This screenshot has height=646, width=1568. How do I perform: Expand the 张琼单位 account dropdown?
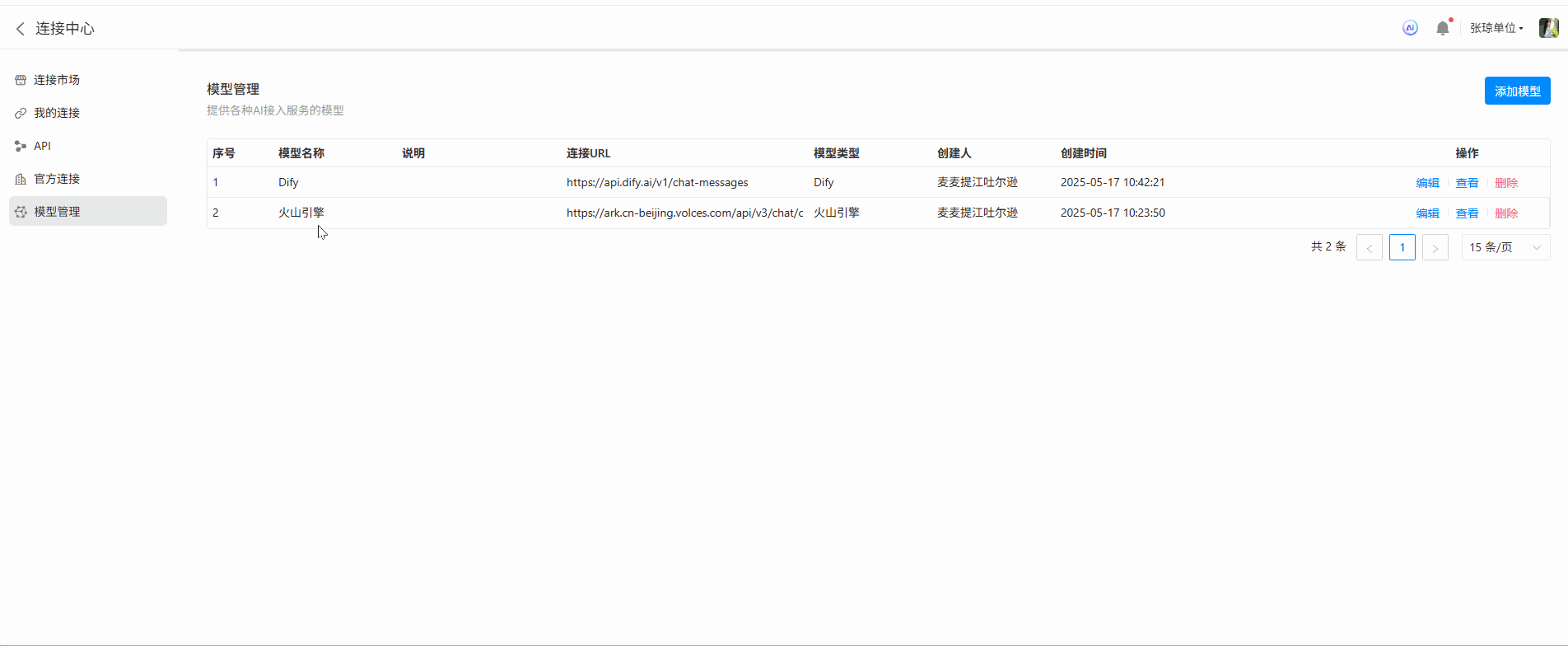coord(1496,28)
